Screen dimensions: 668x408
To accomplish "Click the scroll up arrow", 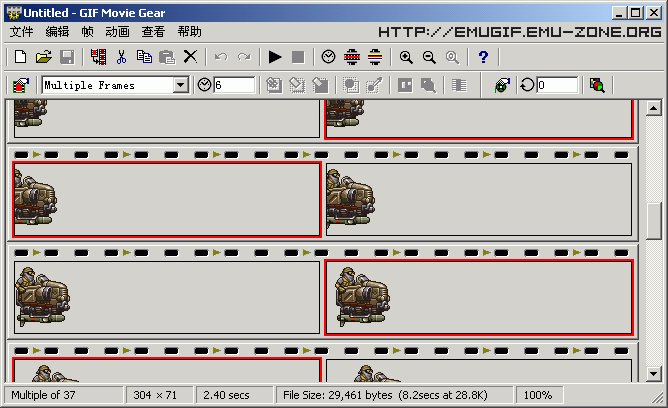I will (654, 108).
